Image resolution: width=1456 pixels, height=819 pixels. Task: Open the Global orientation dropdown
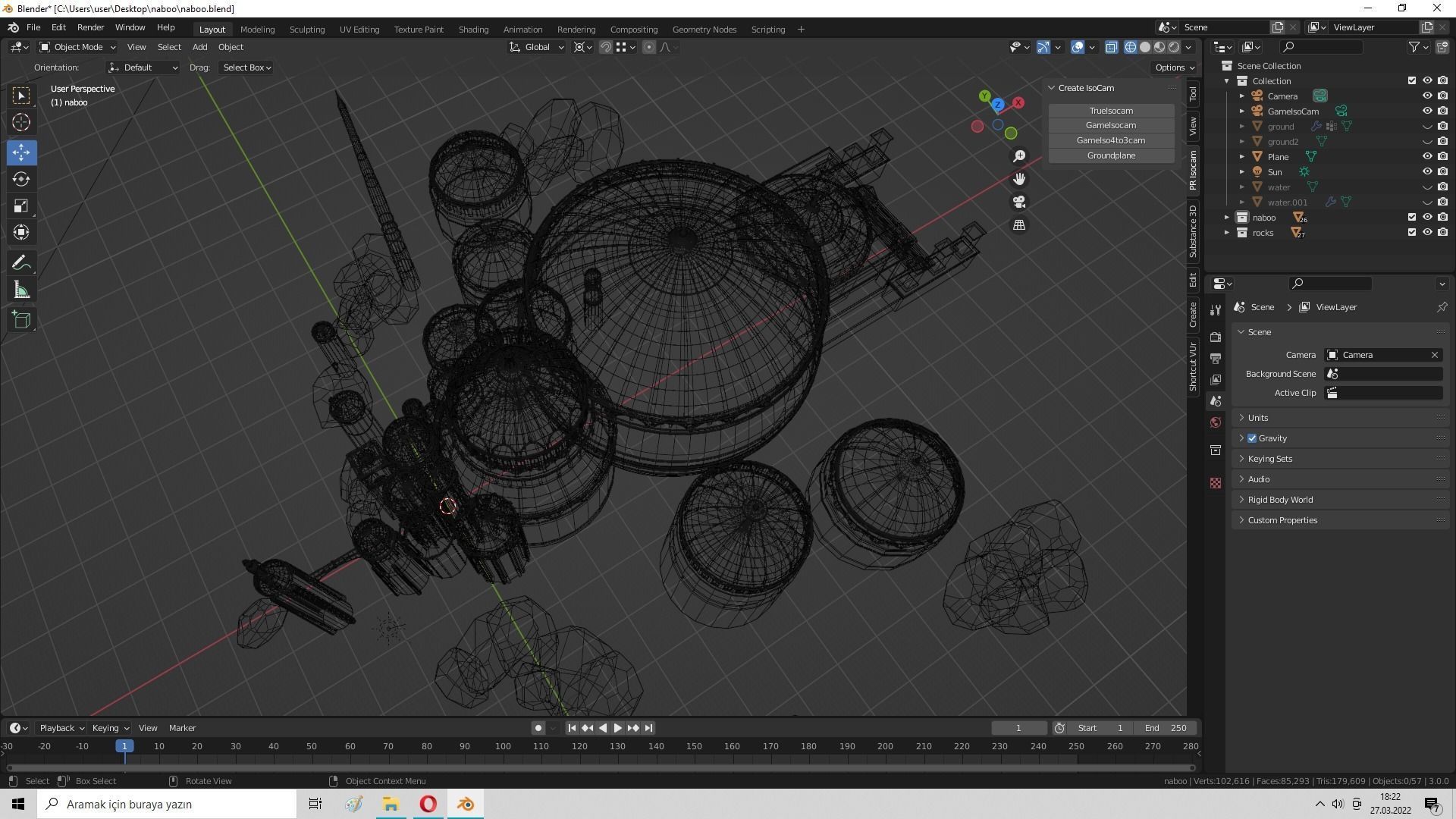[537, 47]
